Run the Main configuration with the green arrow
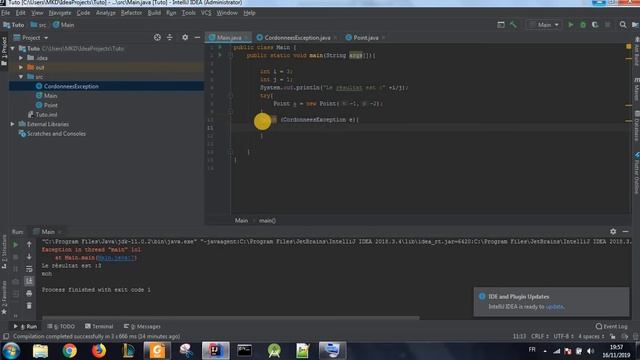This screenshot has height=360, width=640. [x=571, y=25]
